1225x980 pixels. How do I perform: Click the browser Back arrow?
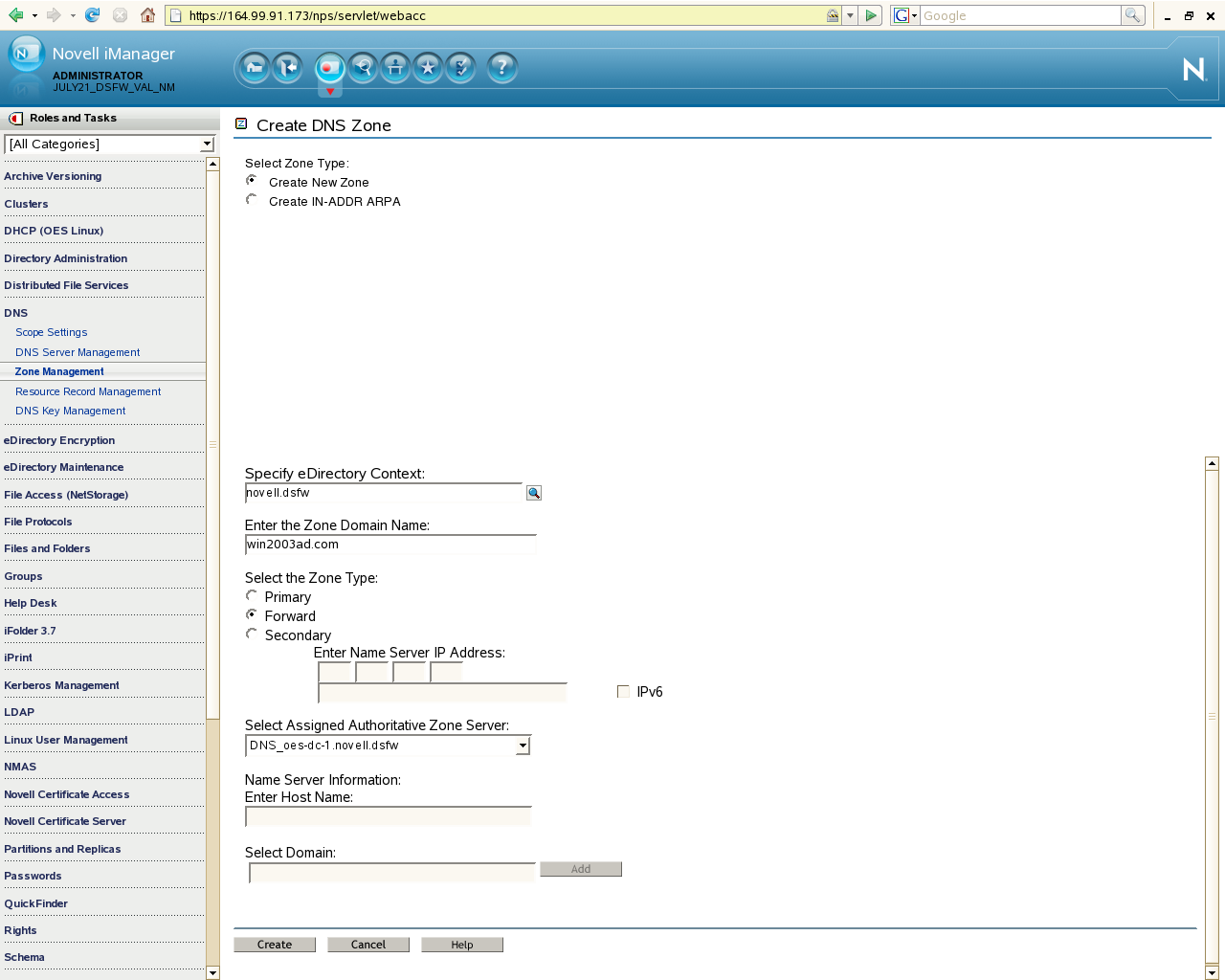[15, 15]
